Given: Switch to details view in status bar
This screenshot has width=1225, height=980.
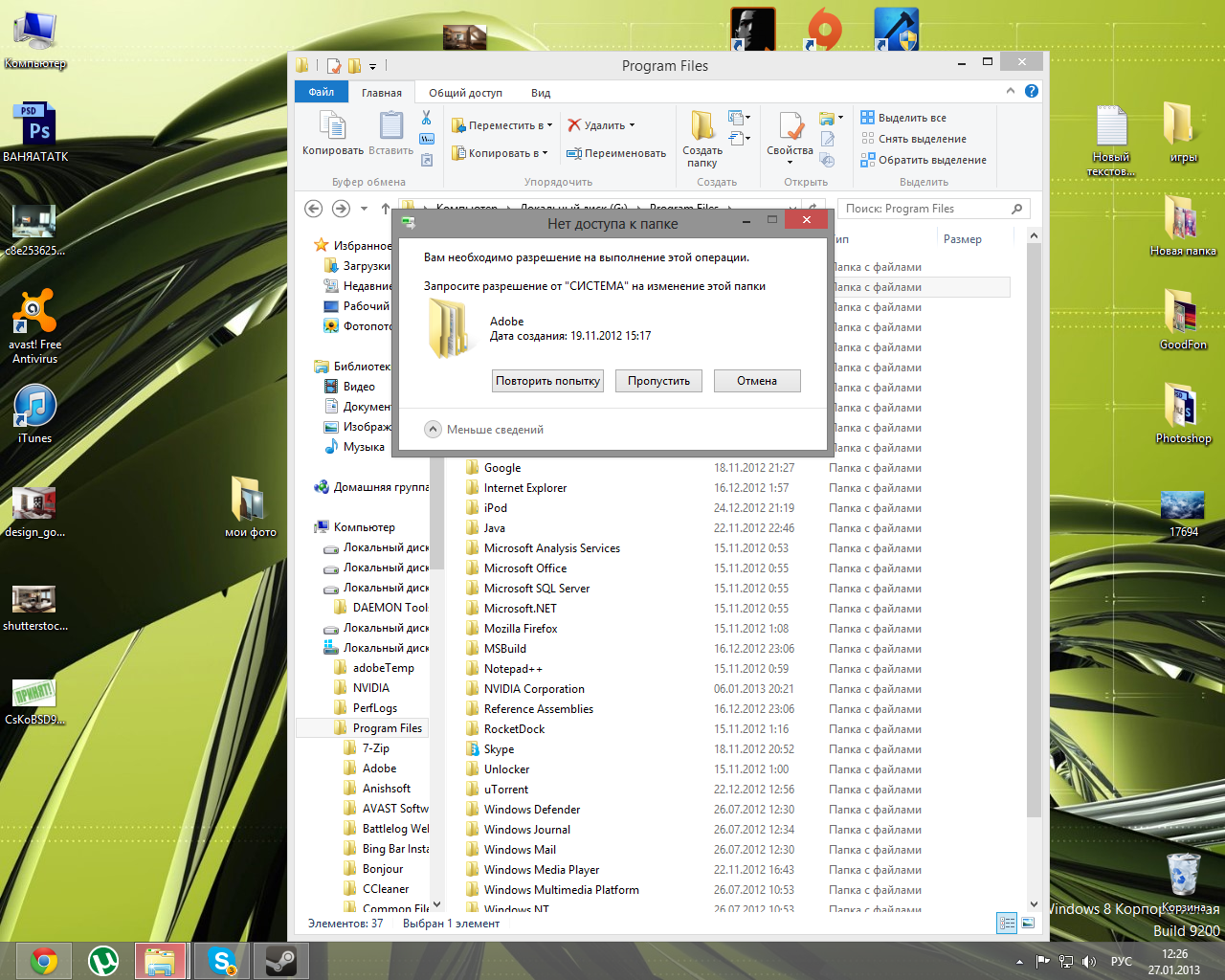Looking at the screenshot, I should [1007, 923].
